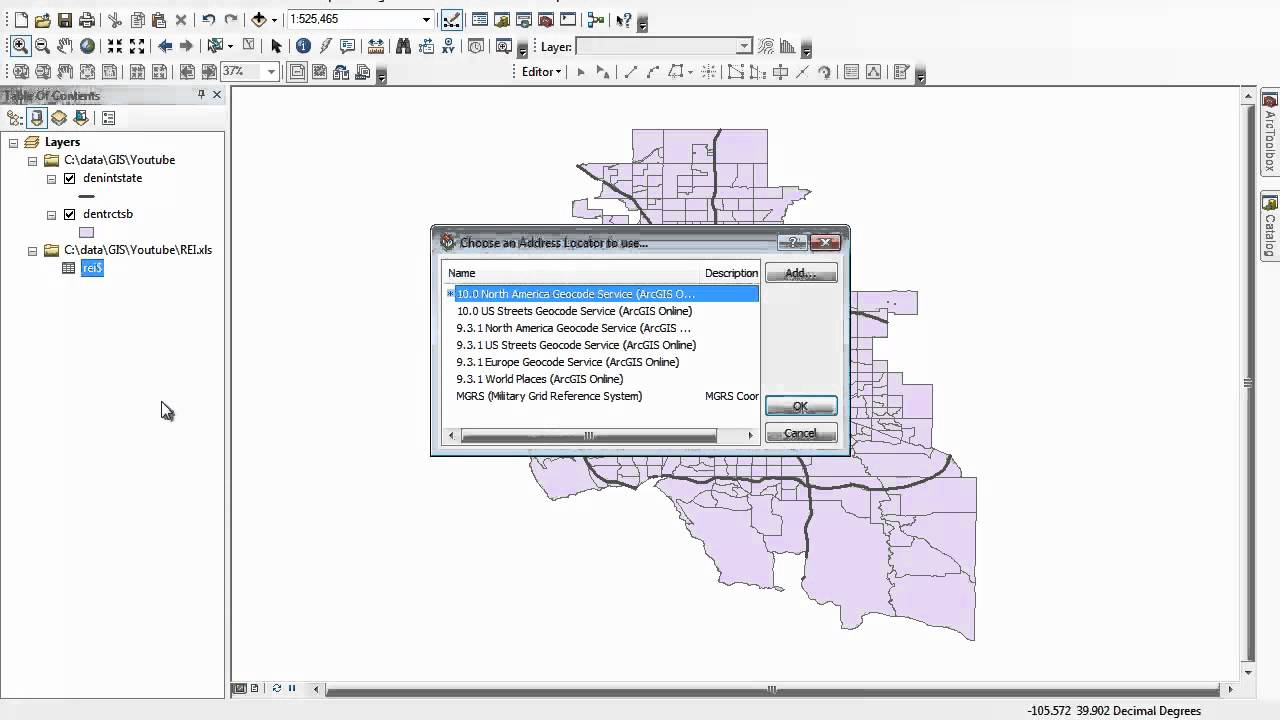Image resolution: width=1280 pixels, height=720 pixels.
Task: Open the ArcToolbox side tab
Action: pyautogui.click(x=1270, y=134)
